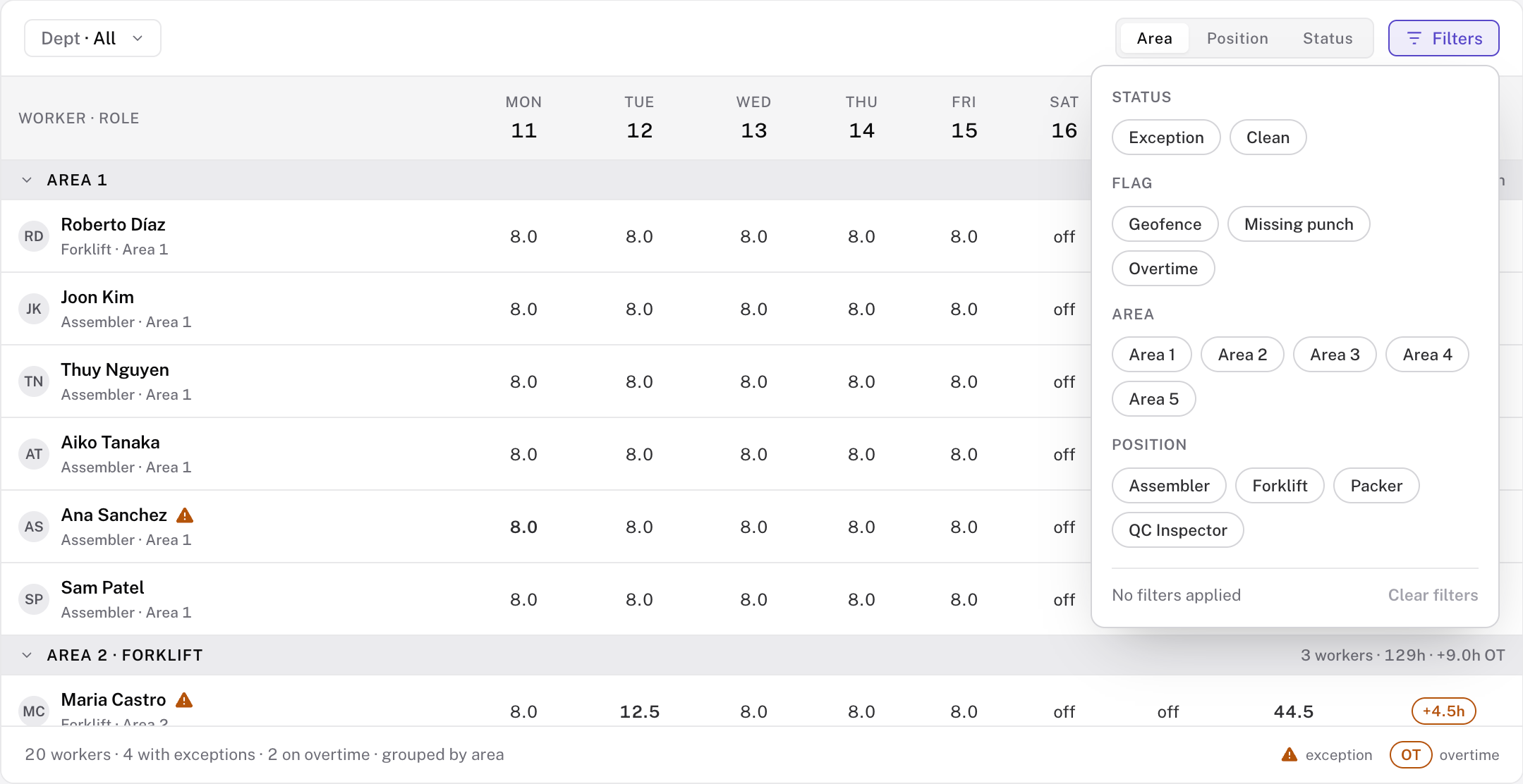Select the Thu 14 column header
Screen dimensions: 1523x784
coord(861,117)
